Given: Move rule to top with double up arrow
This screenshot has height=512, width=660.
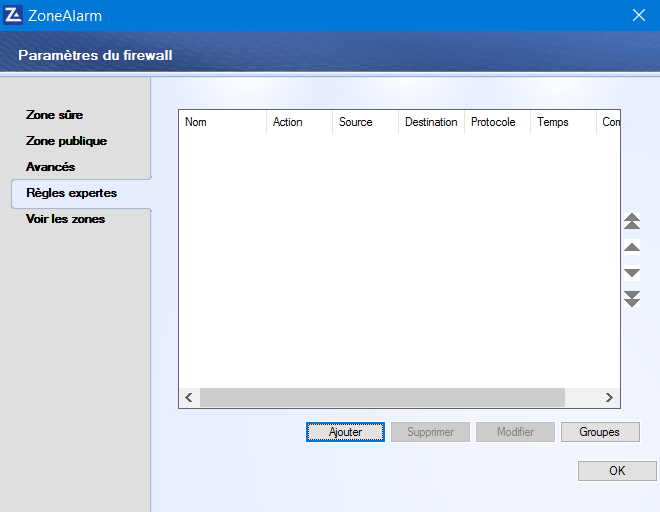Looking at the screenshot, I should pos(632,221).
